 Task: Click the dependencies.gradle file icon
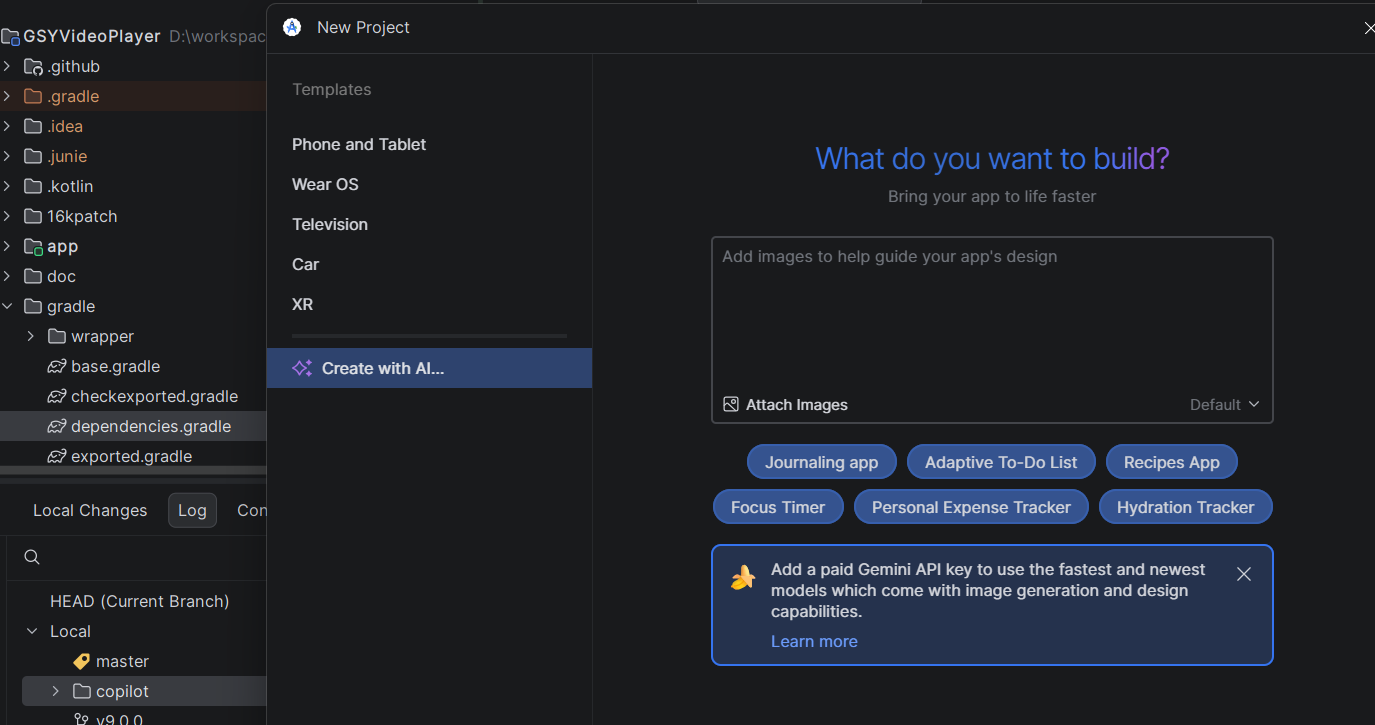(x=57, y=426)
